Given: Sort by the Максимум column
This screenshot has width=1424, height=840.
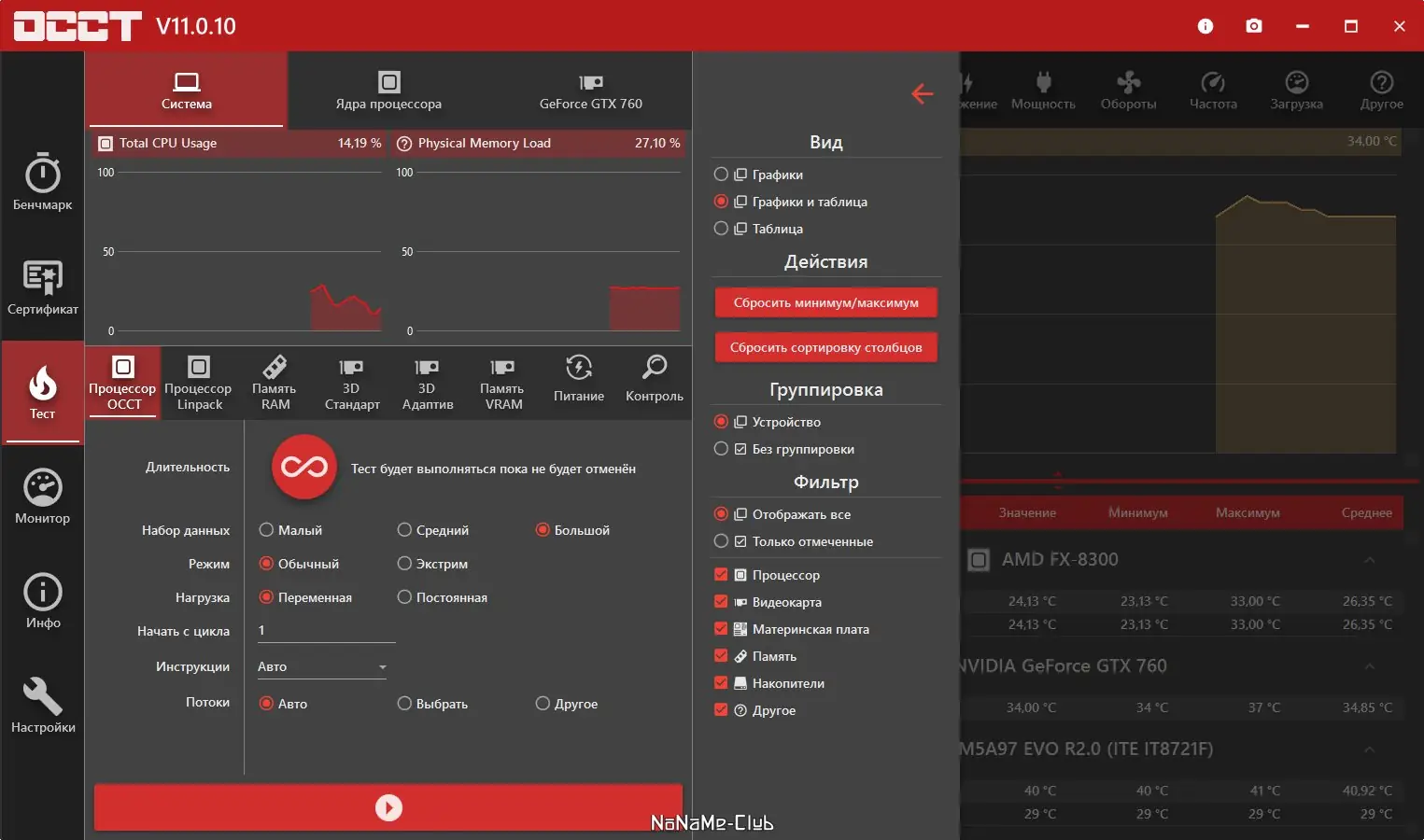Looking at the screenshot, I should 1248,512.
